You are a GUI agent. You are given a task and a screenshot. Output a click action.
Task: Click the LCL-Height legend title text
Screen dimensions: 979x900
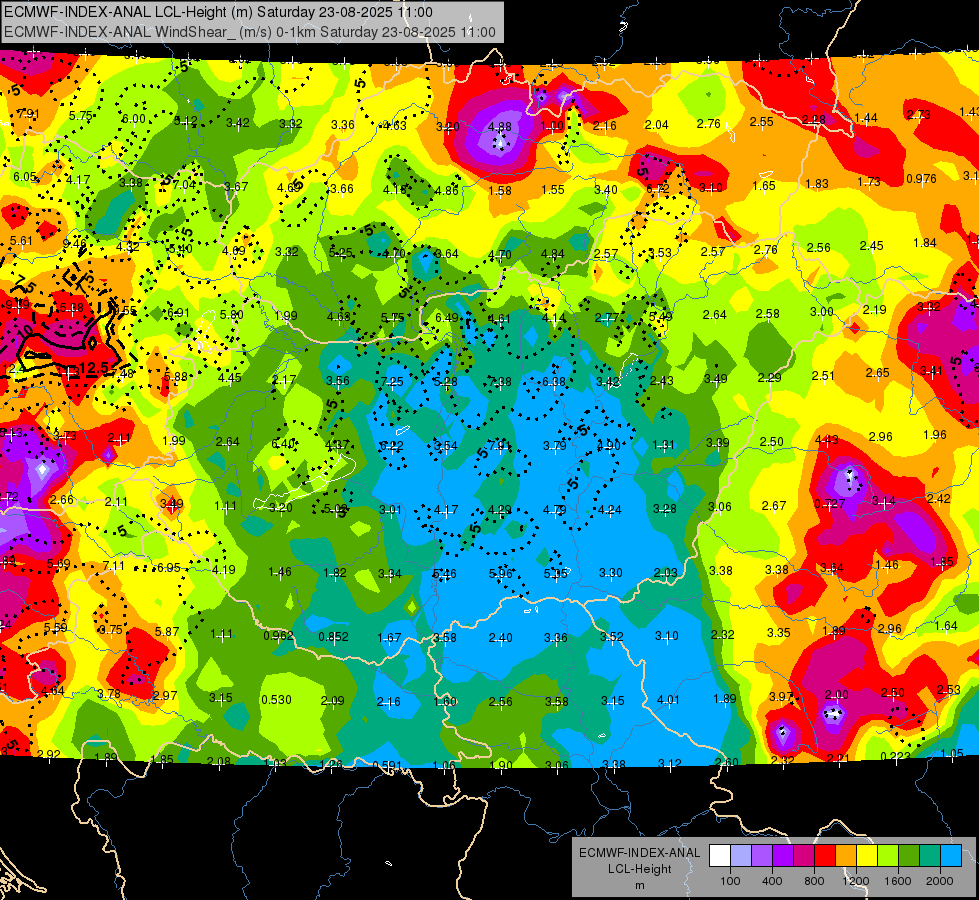pyautogui.click(x=639, y=869)
